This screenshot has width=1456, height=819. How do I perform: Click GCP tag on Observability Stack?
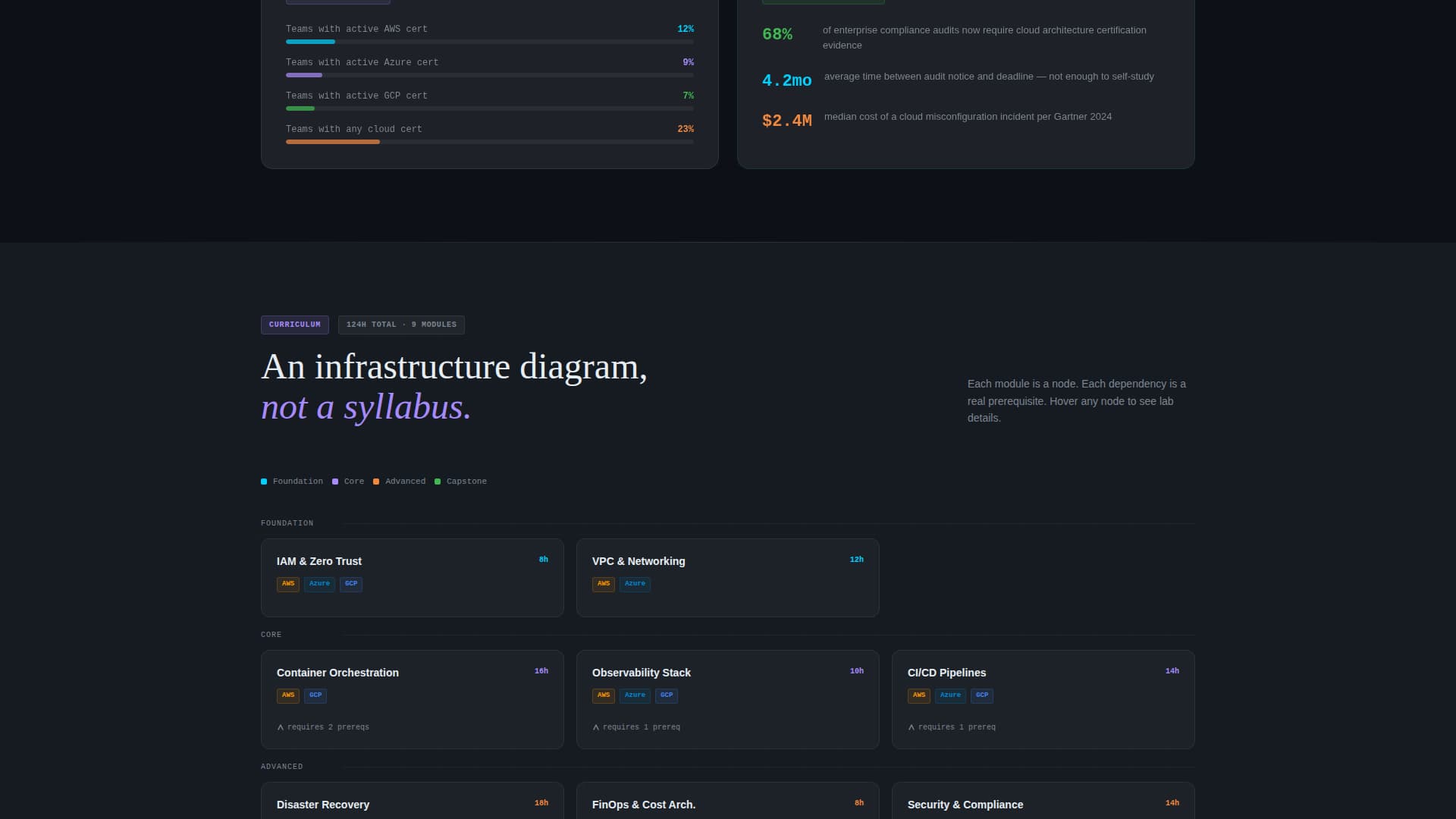click(x=667, y=695)
